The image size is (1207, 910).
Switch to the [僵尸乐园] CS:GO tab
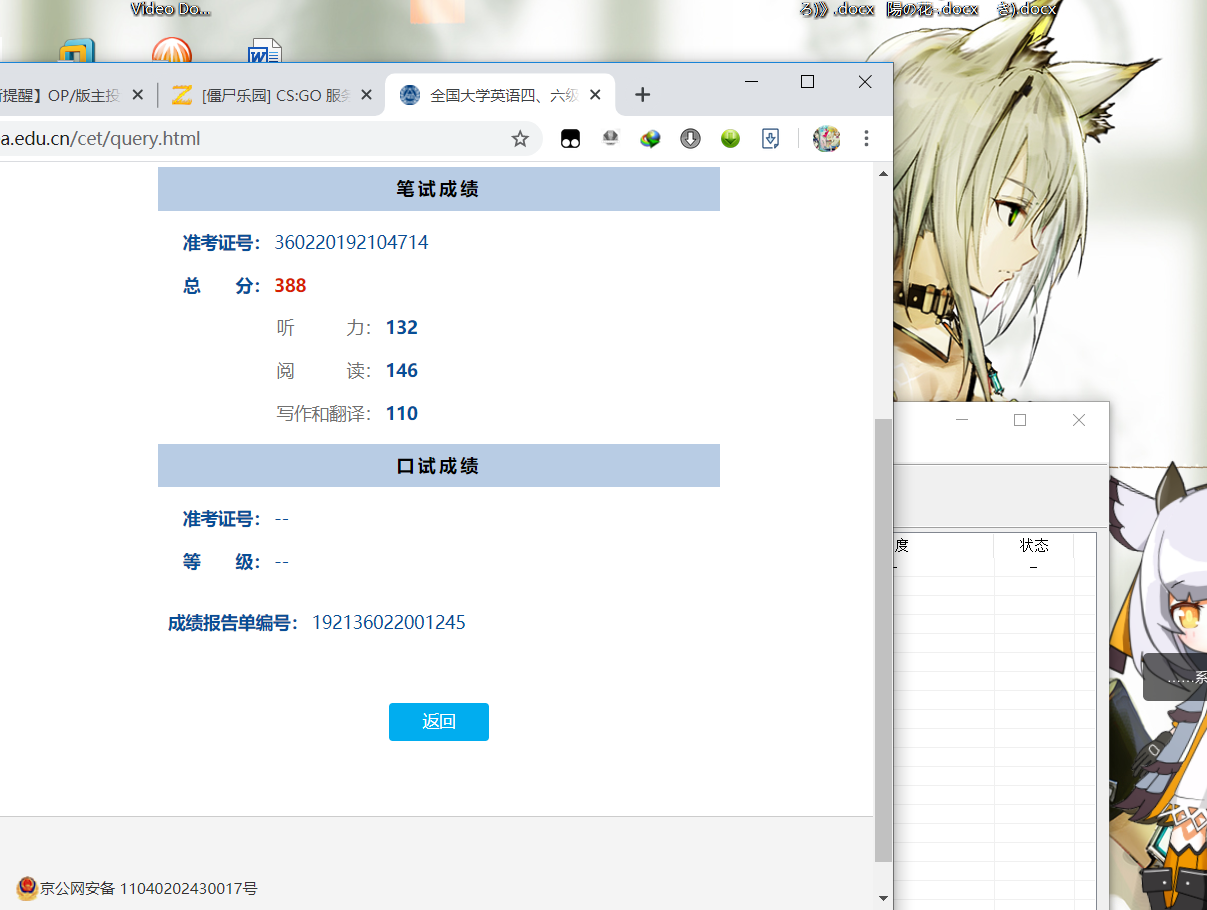[x=270, y=94]
